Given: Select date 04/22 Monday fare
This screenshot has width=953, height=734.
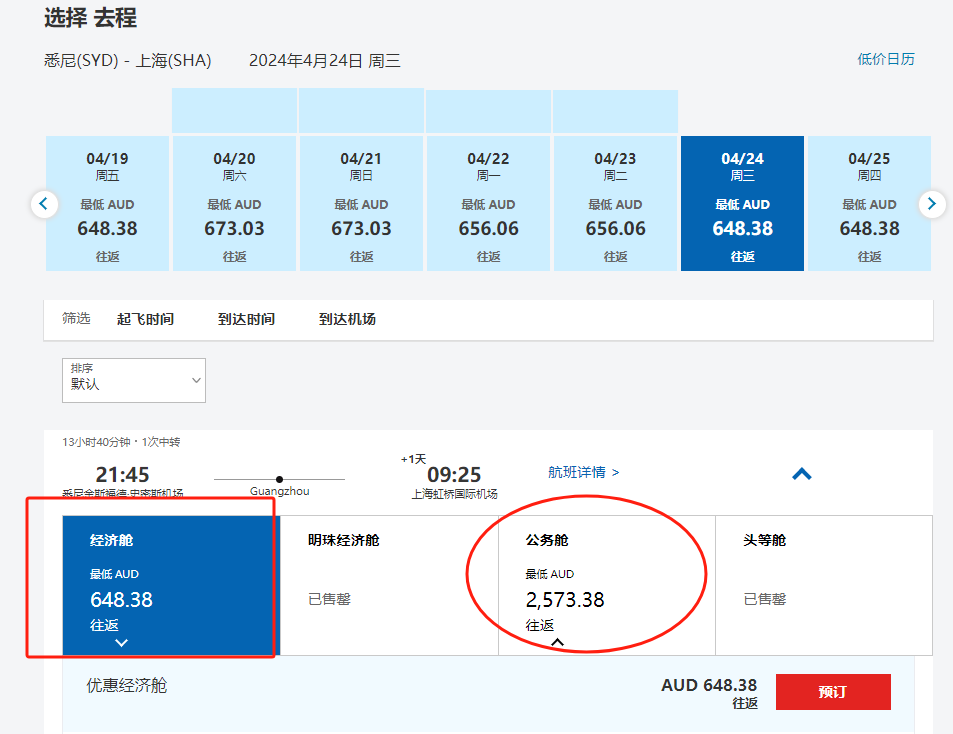Looking at the screenshot, I should click(x=489, y=204).
